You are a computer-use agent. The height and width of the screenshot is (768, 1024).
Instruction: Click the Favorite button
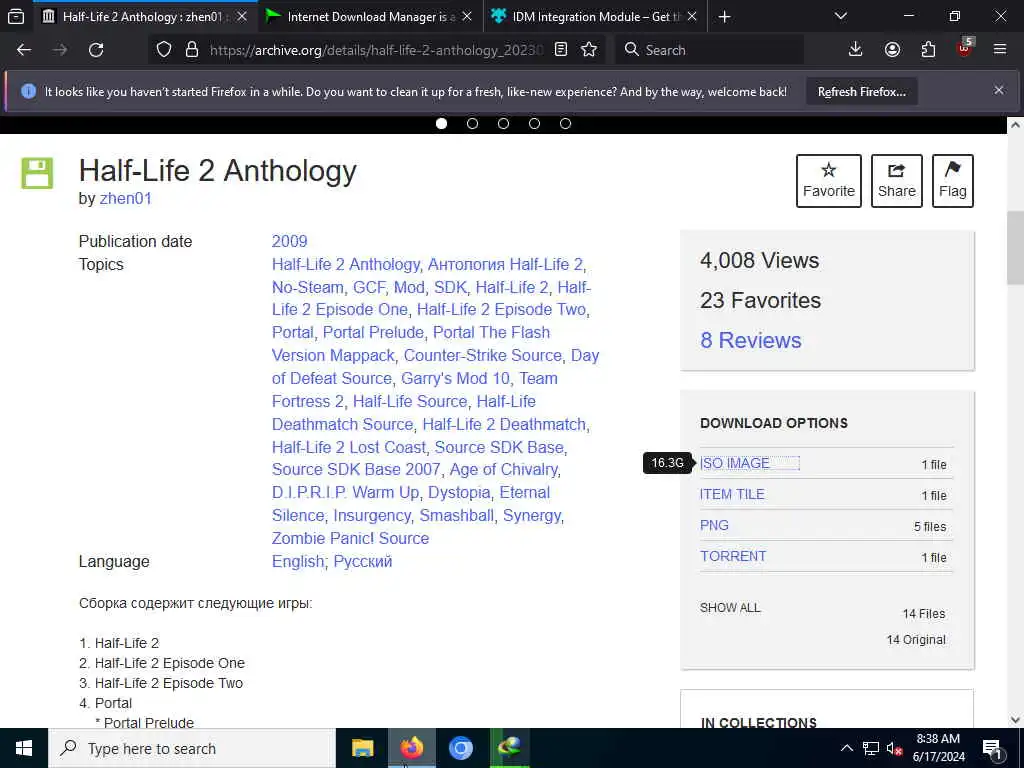coord(829,181)
